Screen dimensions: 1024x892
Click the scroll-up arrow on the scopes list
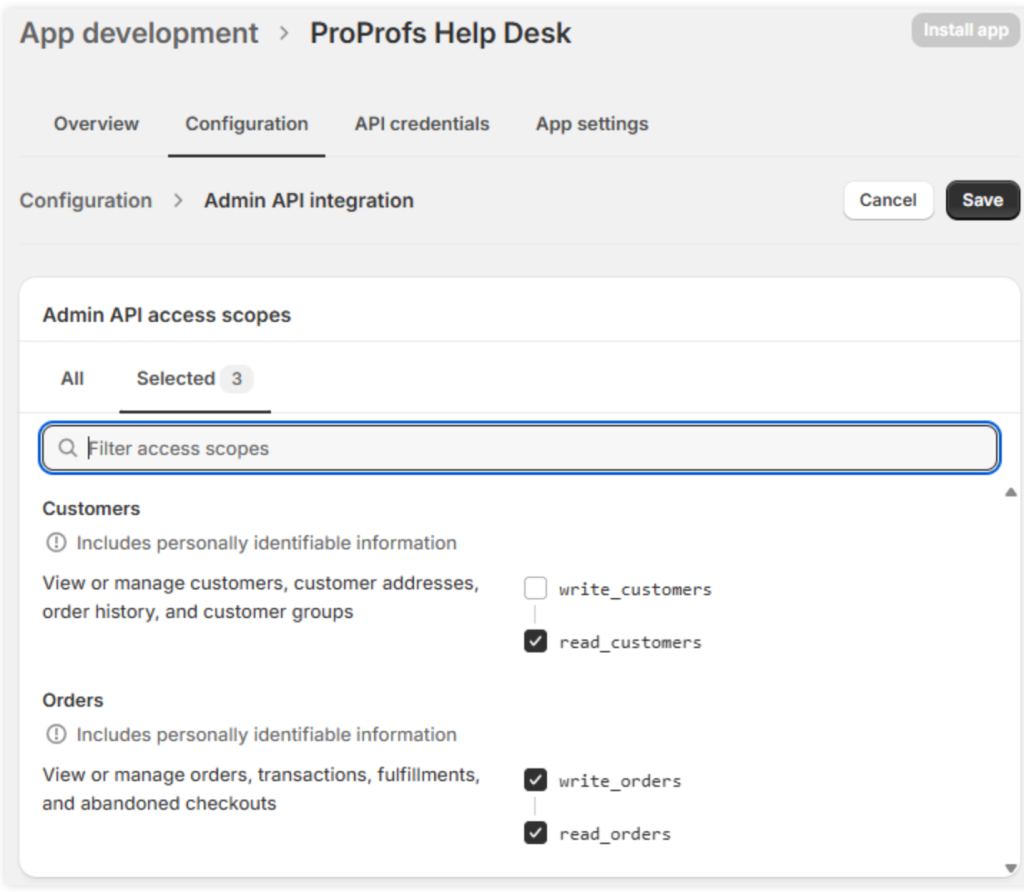pos(1010,490)
